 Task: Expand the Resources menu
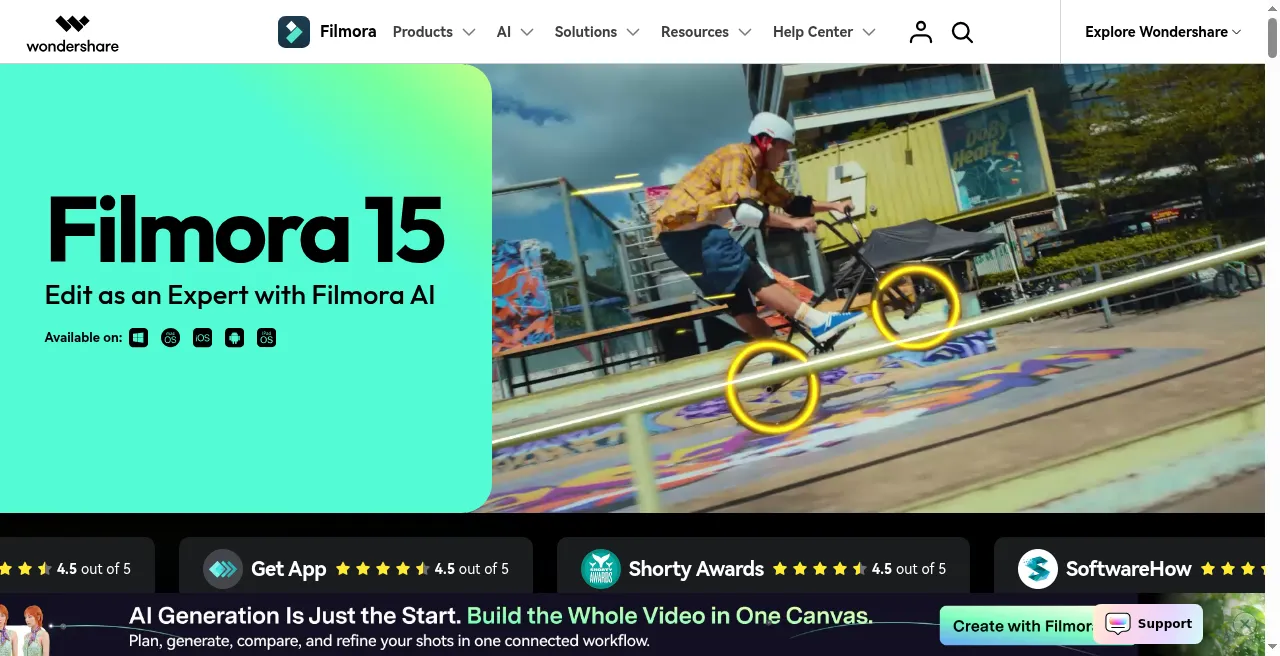(x=706, y=32)
